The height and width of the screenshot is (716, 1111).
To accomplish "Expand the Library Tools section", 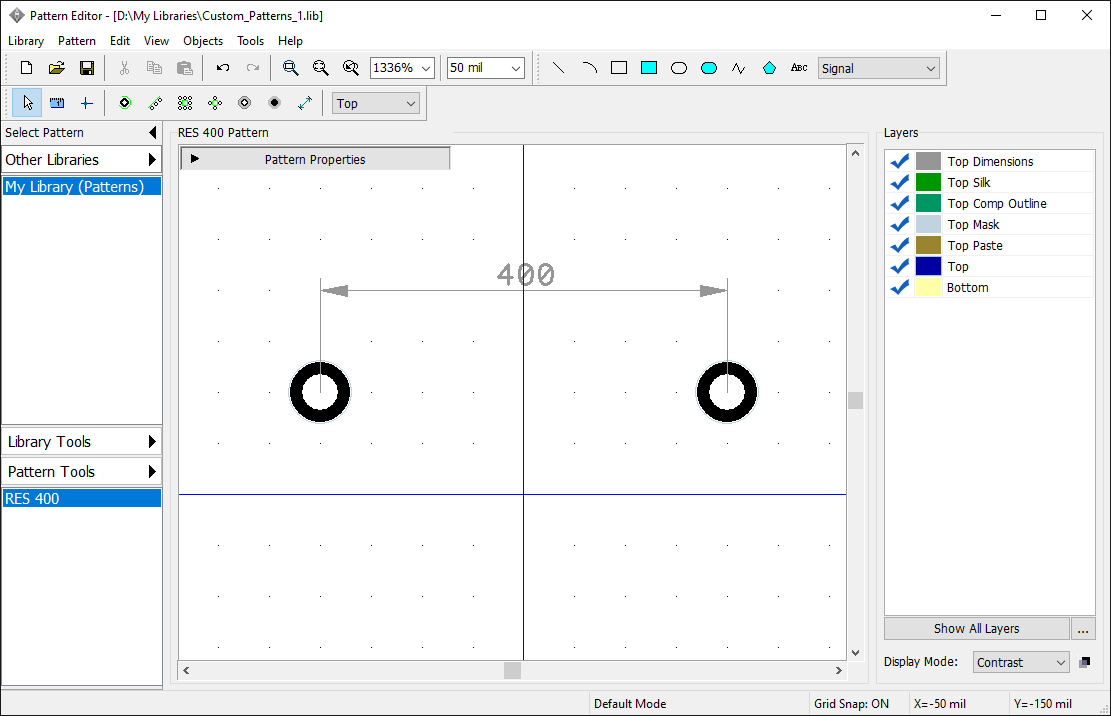I will pos(81,442).
